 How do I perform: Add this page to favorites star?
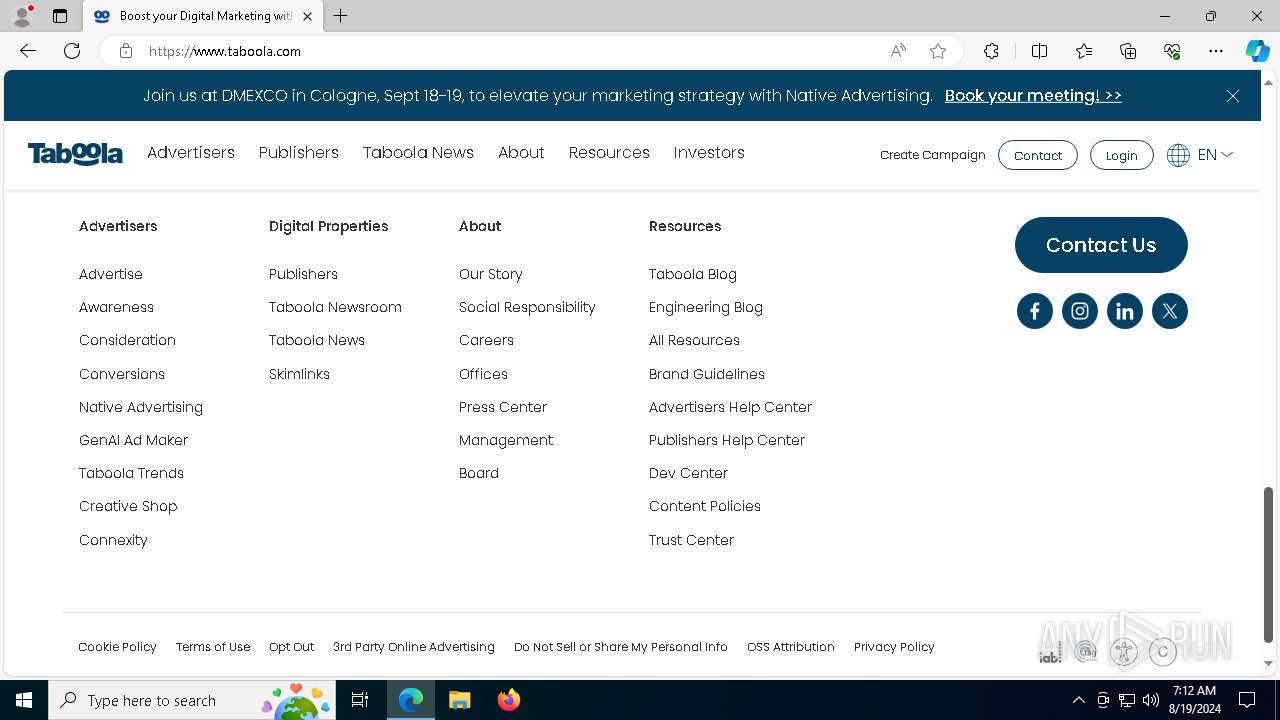coord(937,51)
